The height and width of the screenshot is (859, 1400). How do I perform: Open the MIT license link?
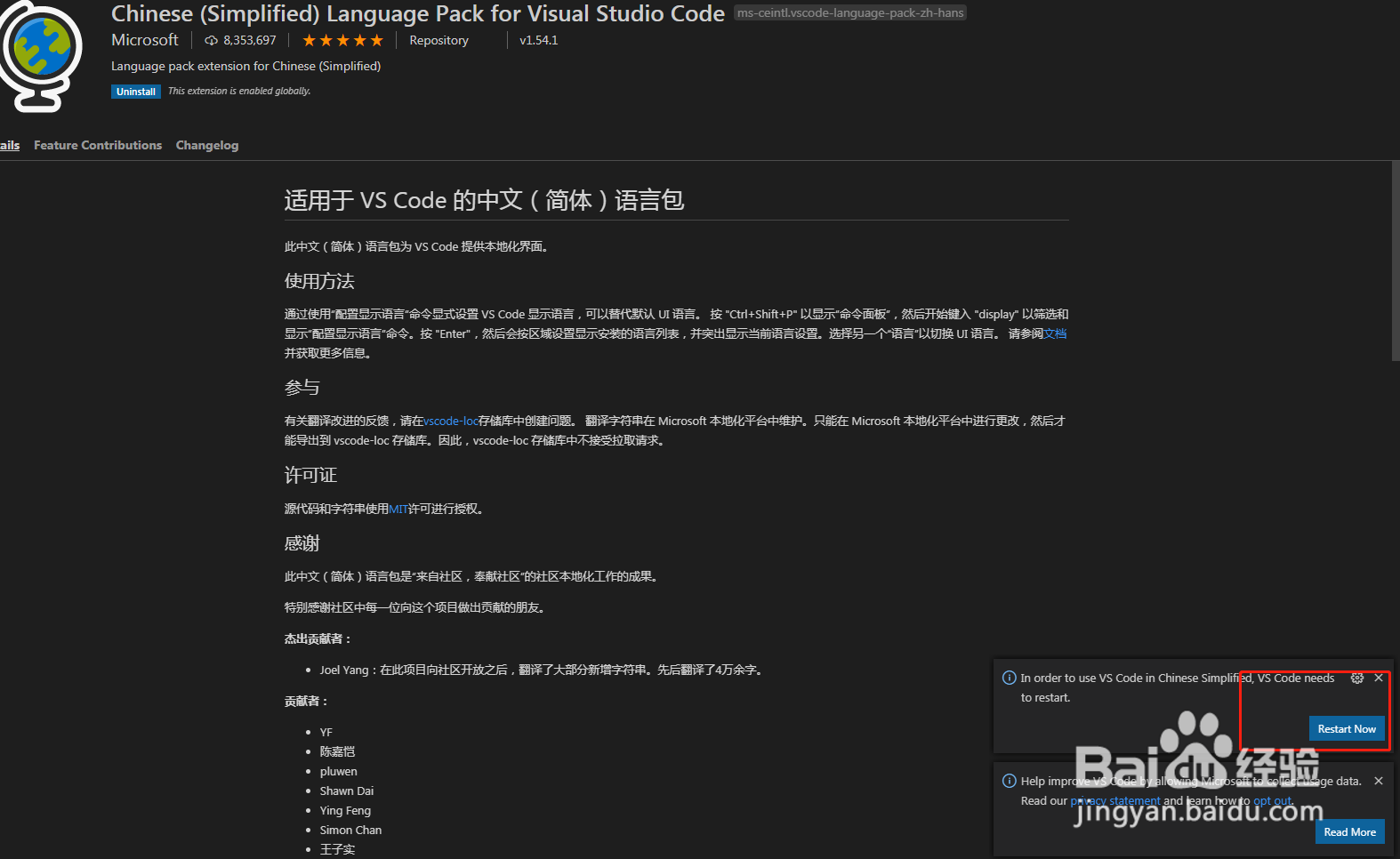click(398, 509)
